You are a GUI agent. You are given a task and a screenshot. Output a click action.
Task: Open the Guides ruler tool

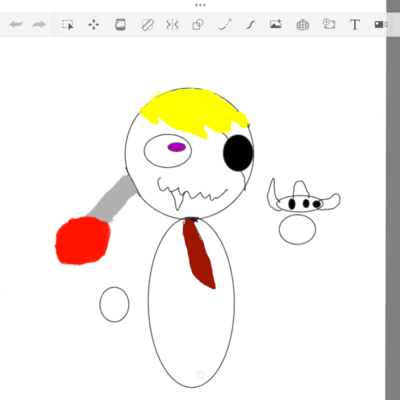click(x=147, y=25)
